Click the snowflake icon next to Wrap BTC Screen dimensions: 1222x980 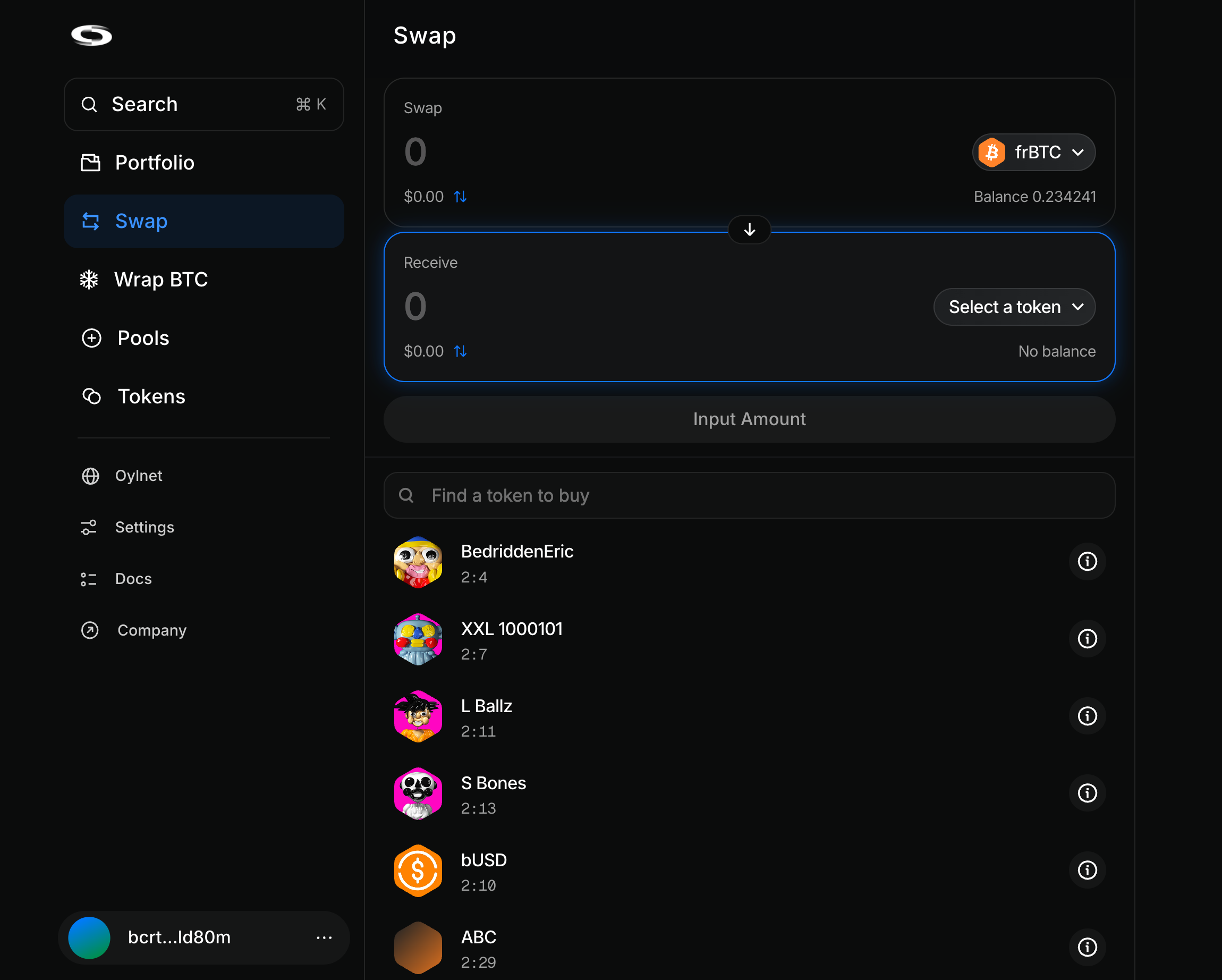coord(89,280)
